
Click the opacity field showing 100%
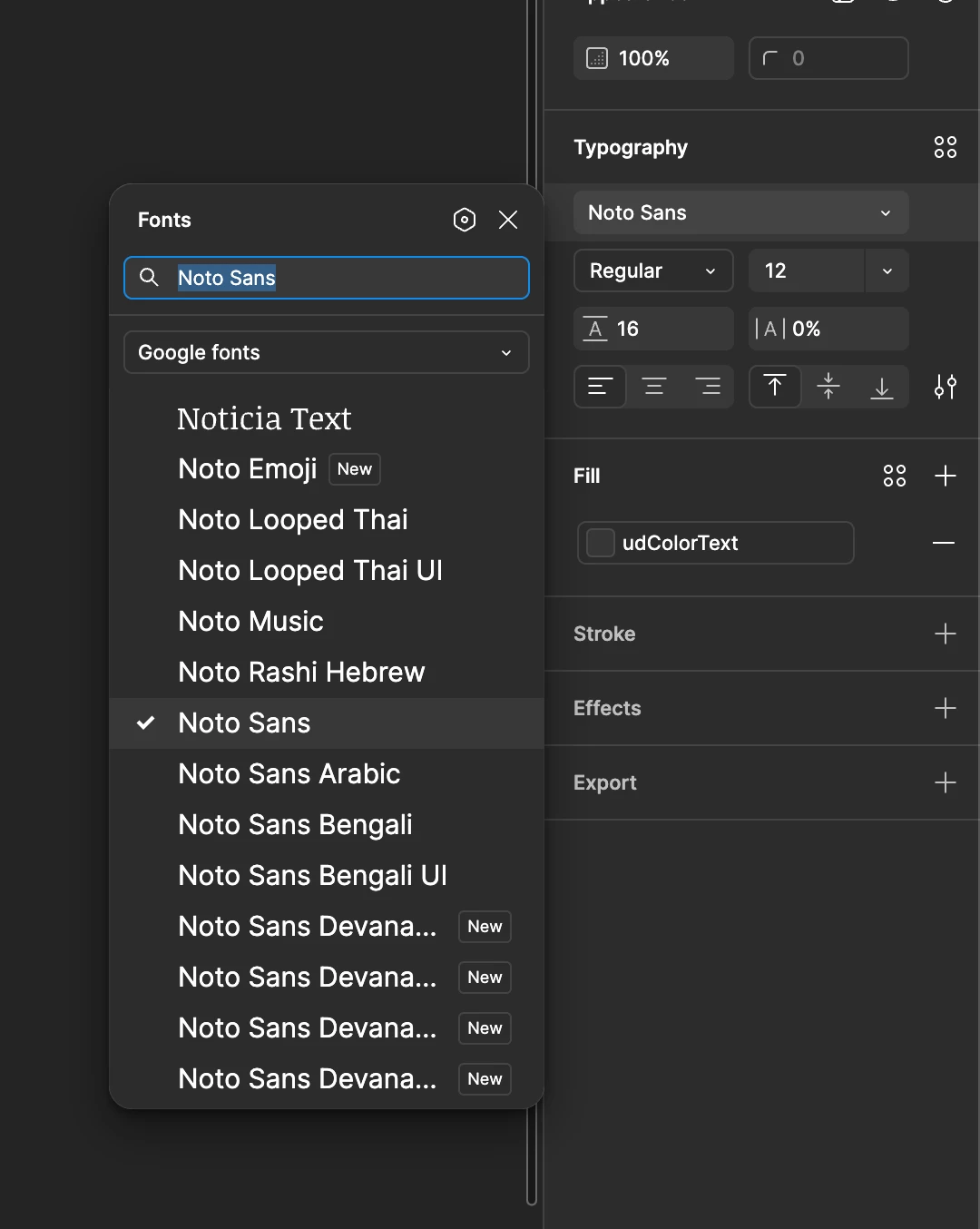[653, 58]
